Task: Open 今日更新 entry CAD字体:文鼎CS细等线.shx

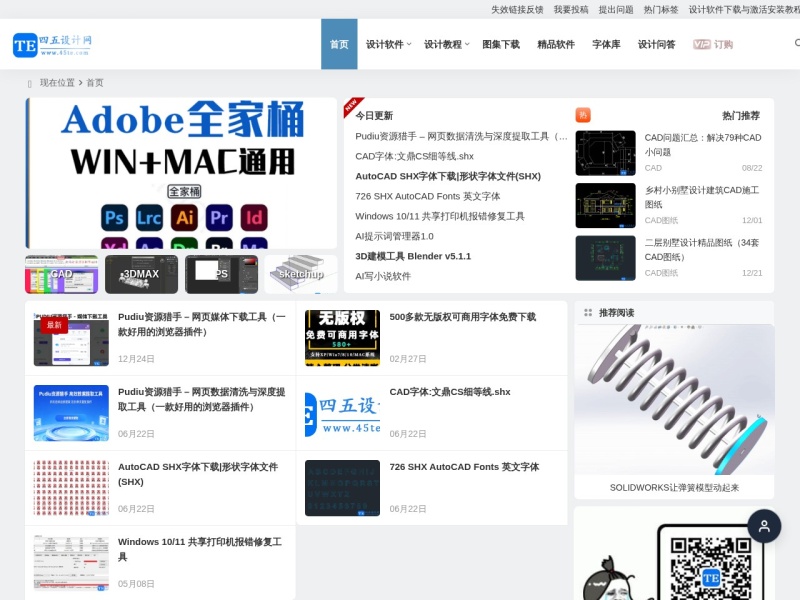Action: (414, 156)
